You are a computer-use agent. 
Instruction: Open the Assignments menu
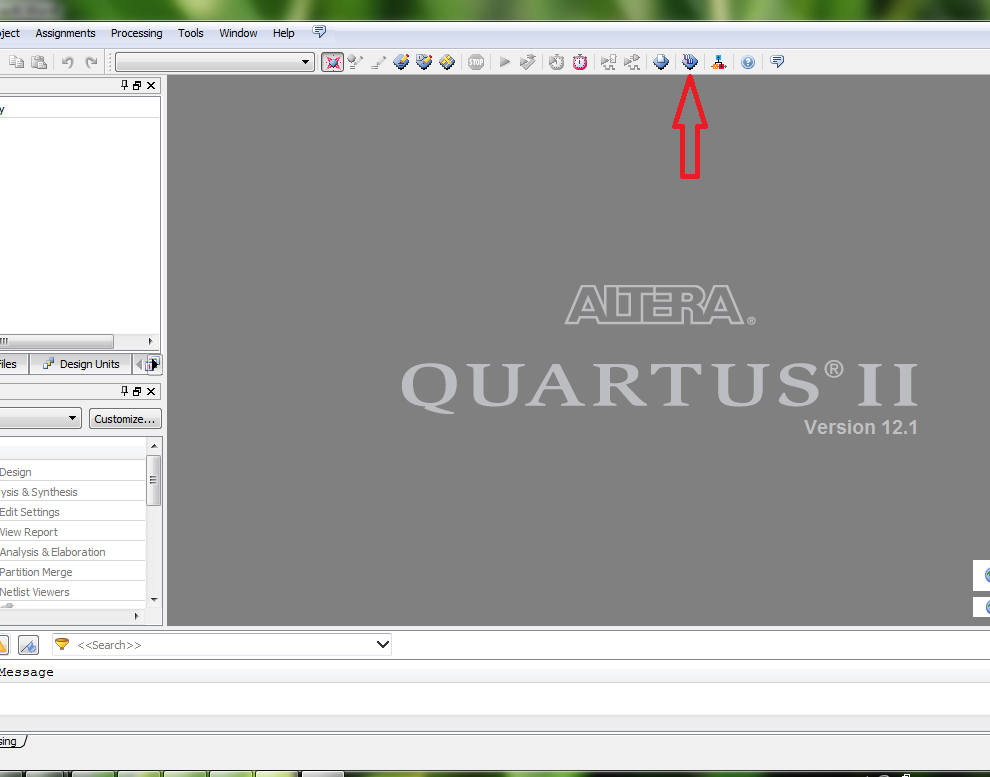tap(65, 33)
